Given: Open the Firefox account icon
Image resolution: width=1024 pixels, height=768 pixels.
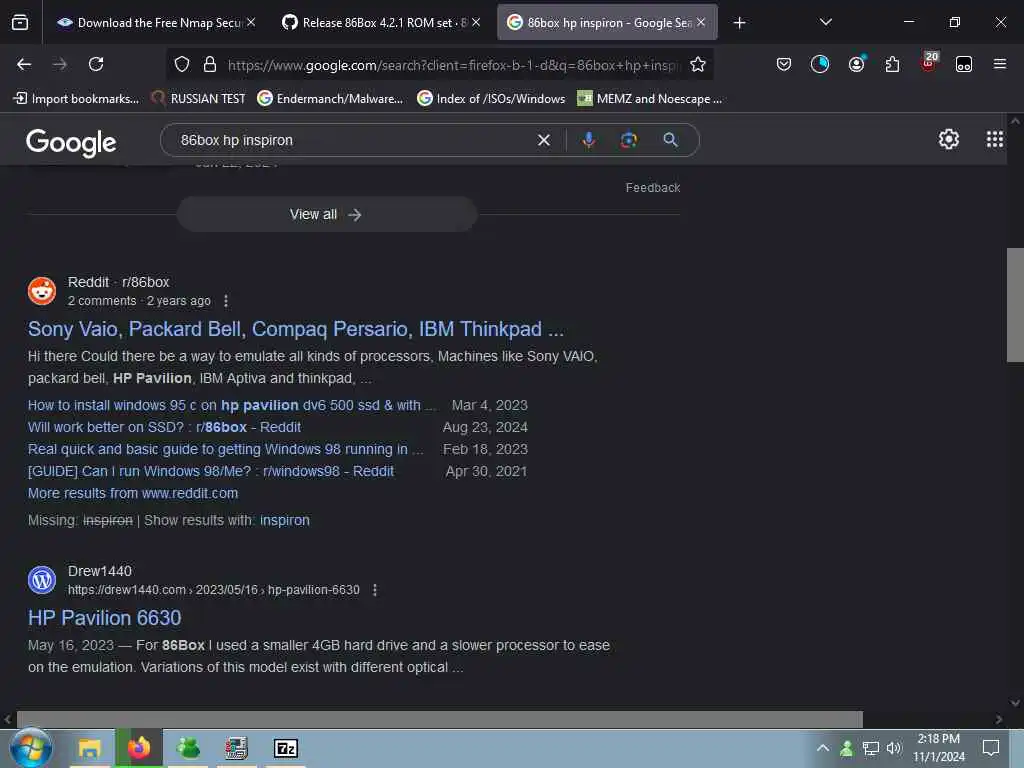Looking at the screenshot, I should coord(856,64).
